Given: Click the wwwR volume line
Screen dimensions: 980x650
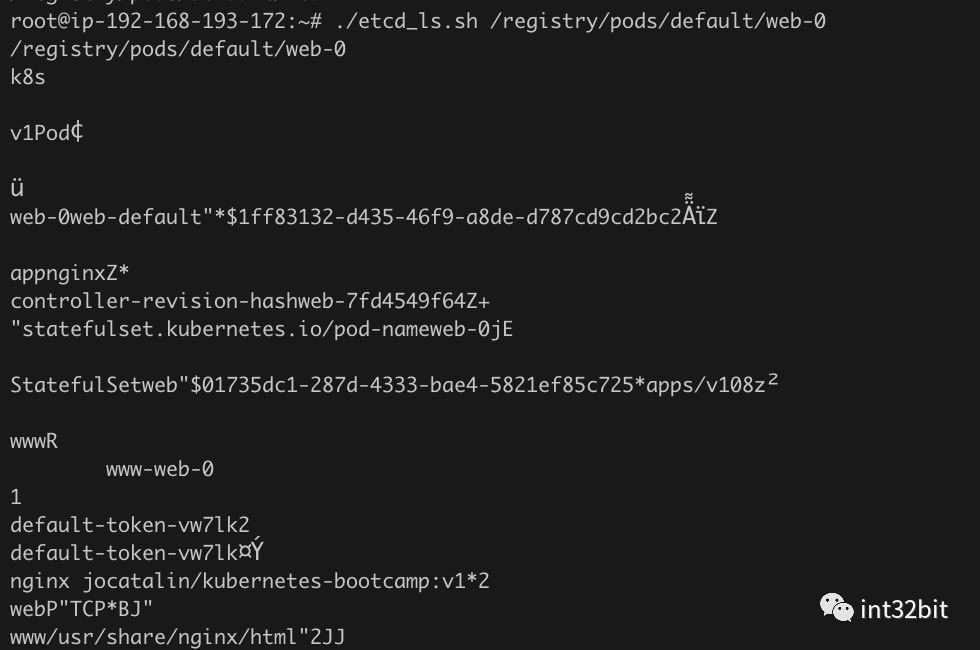Looking at the screenshot, I should pyautogui.click(x=34, y=441).
